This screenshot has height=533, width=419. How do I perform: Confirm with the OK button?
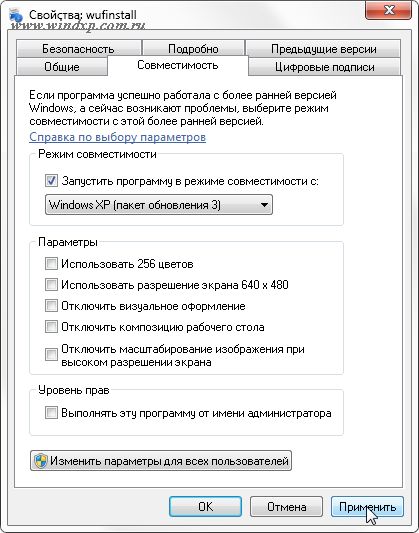point(205,506)
